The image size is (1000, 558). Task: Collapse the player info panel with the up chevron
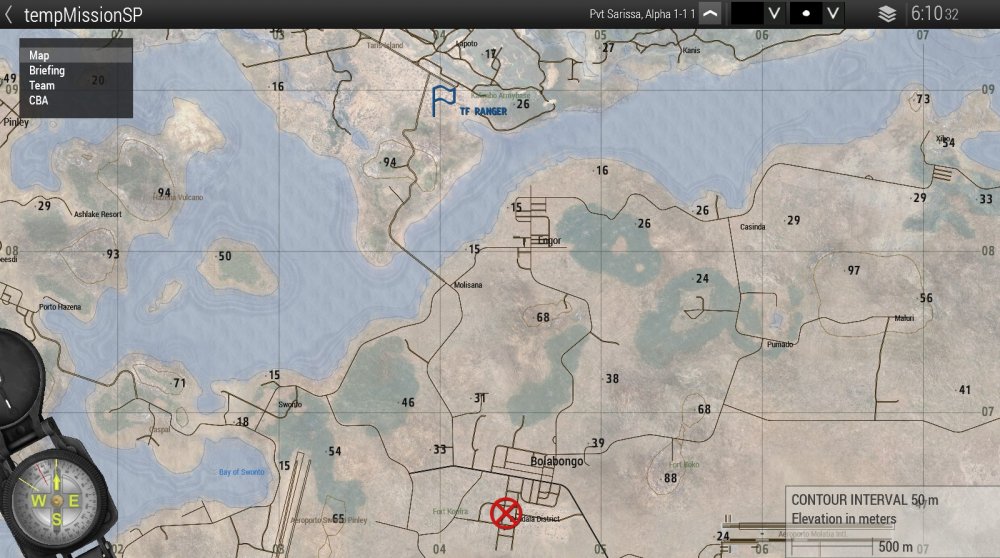[x=709, y=14]
